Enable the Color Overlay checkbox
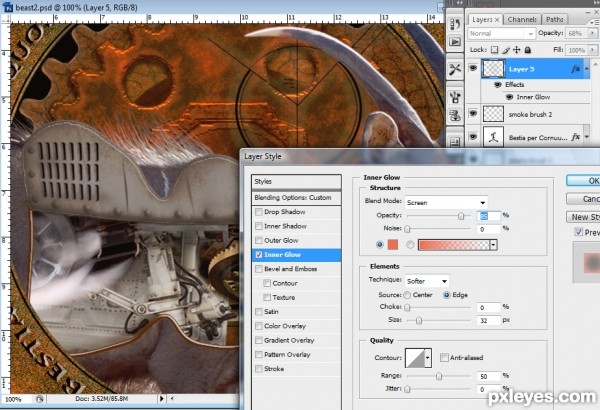The width and height of the screenshot is (600, 410). 259,326
